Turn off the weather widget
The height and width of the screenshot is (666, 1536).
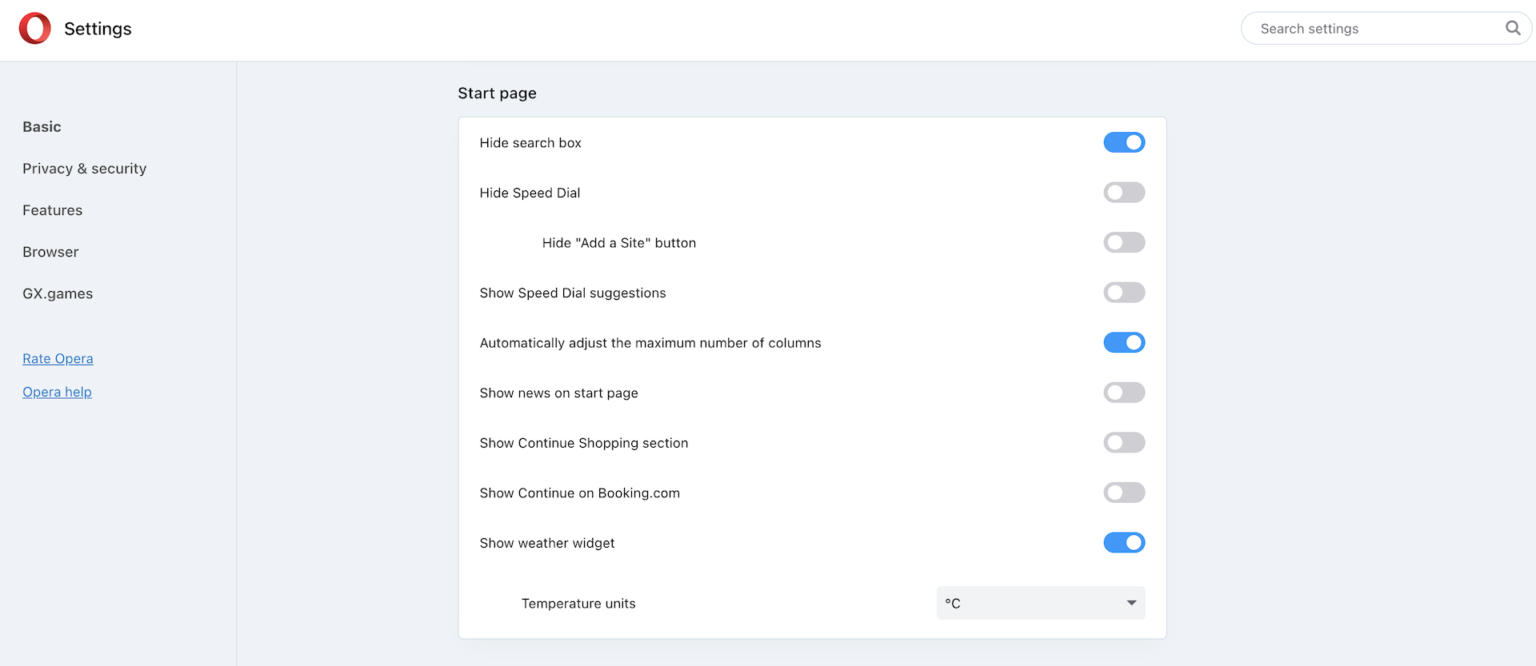pyautogui.click(x=1124, y=542)
